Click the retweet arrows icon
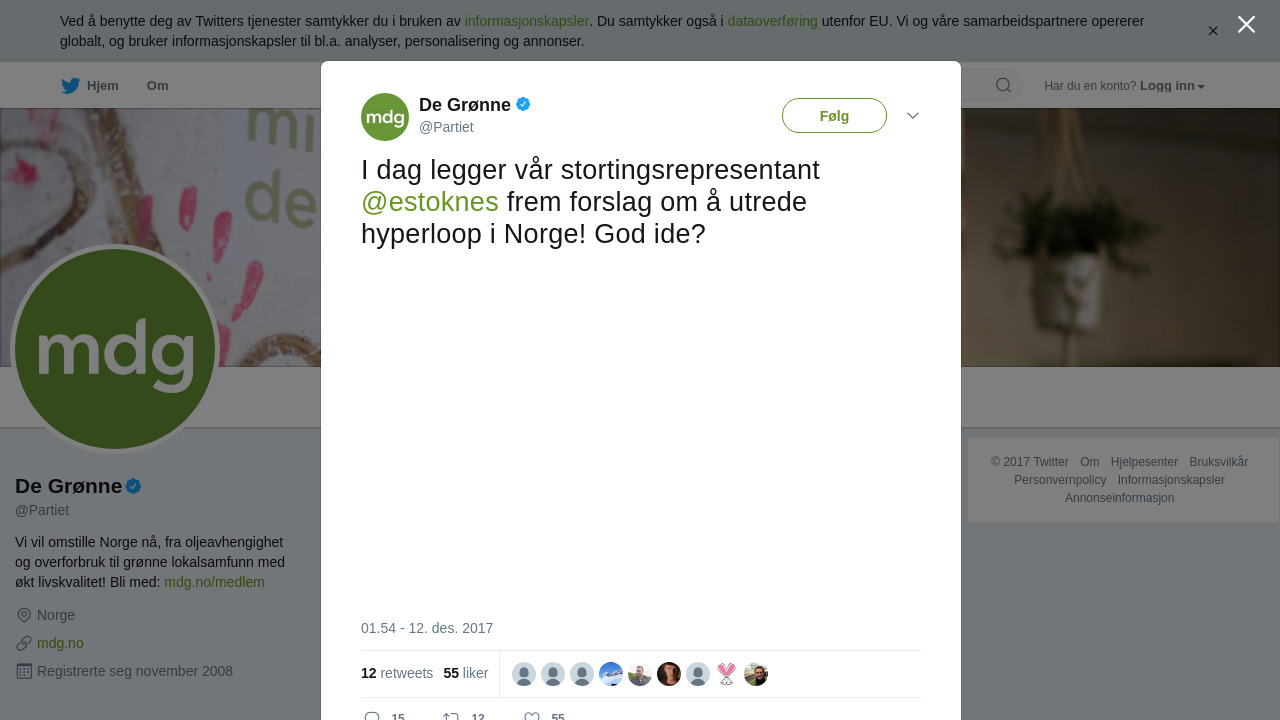Image resolution: width=1280 pixels, height=720 pixels. point(451,716)
